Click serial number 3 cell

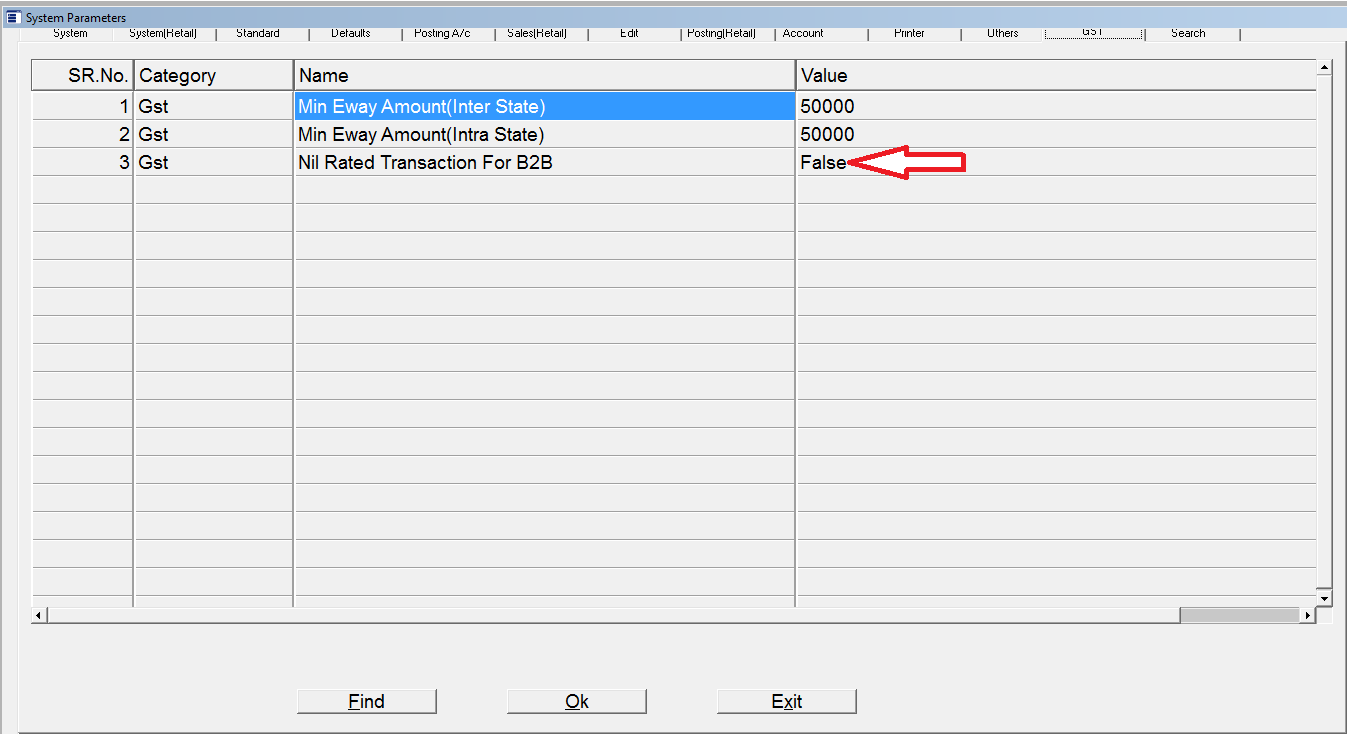83,162
